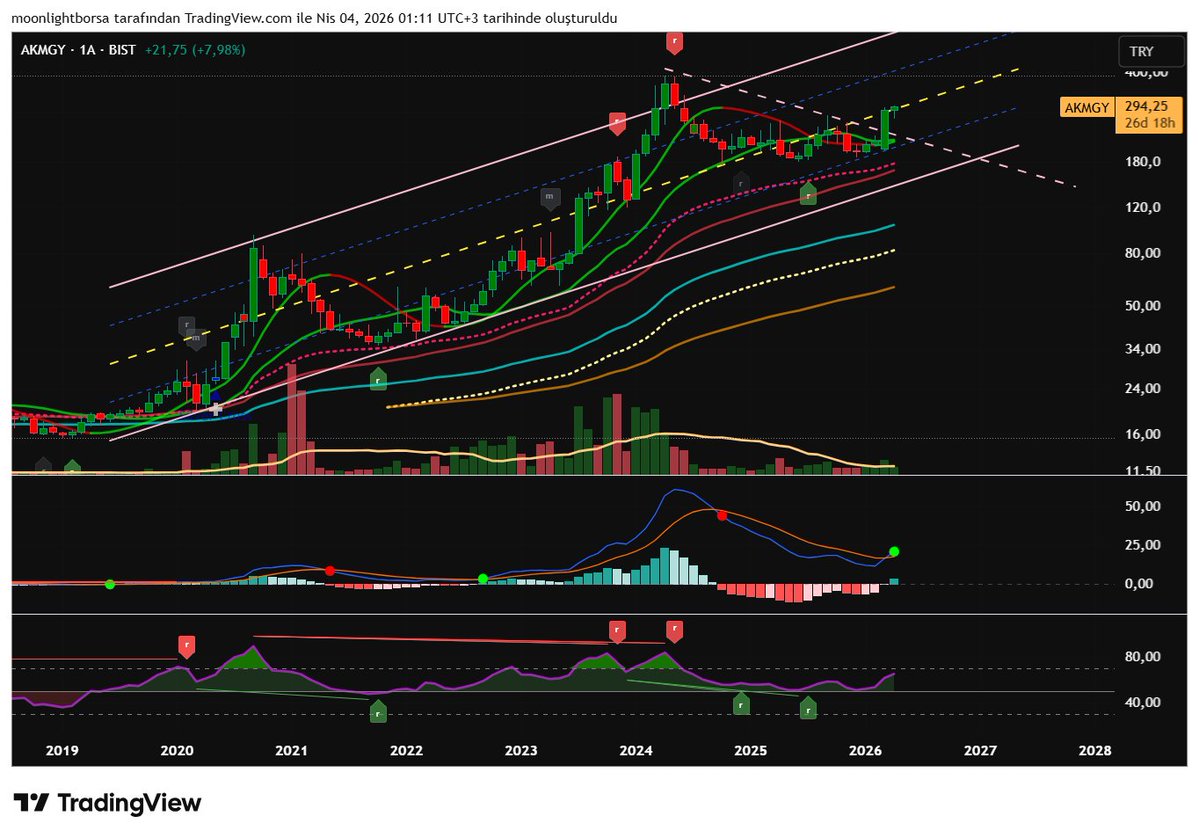Click the RSI 40,00 axis label
Screen dimensions: 1199x838
click(x=1142, y=702)
